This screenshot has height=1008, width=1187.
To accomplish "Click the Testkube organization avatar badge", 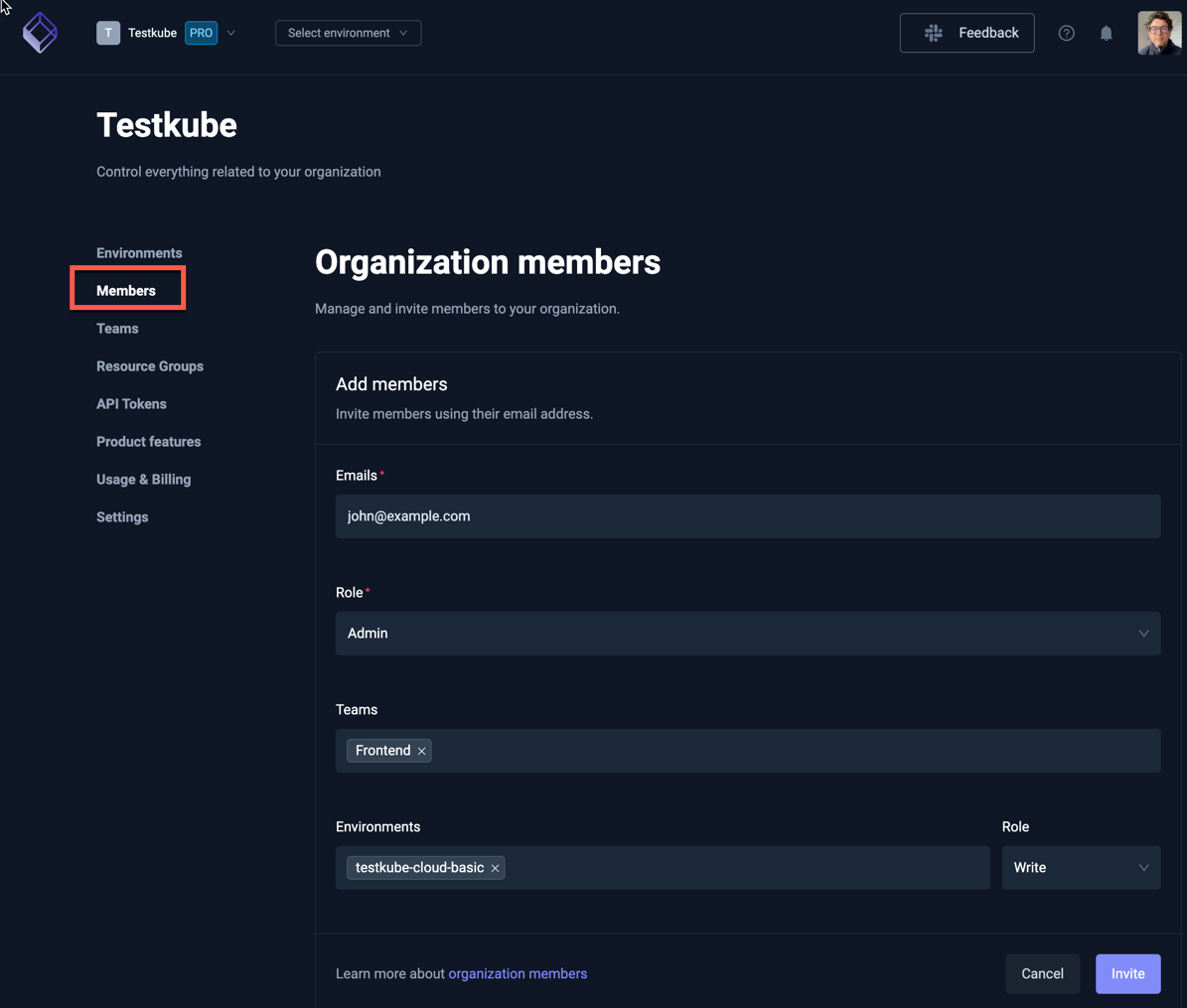I will 108,33.
